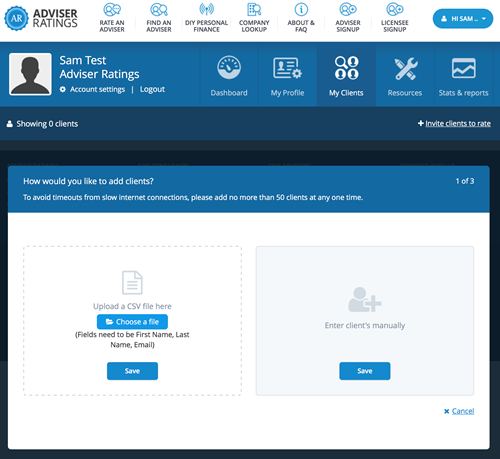Screen dimensions: 500x459
Task: Switch to the My Profile tab
Action: 287,76
